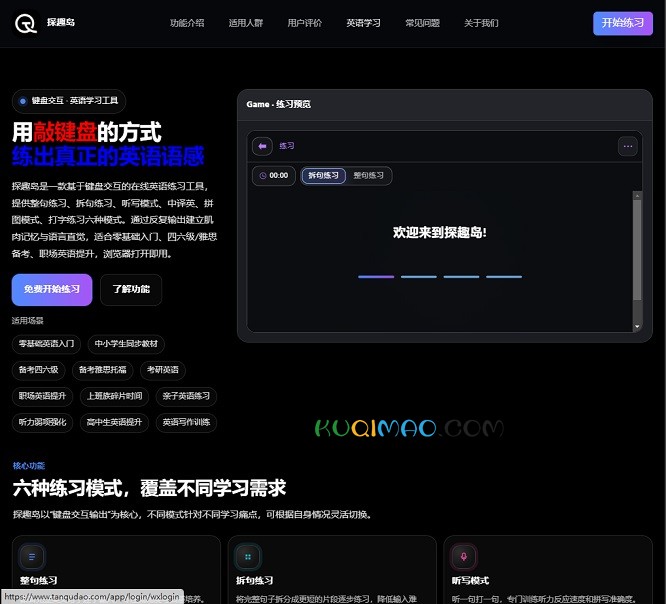
Task: Select the 英语学习 nav item
Action: (363, 23)
